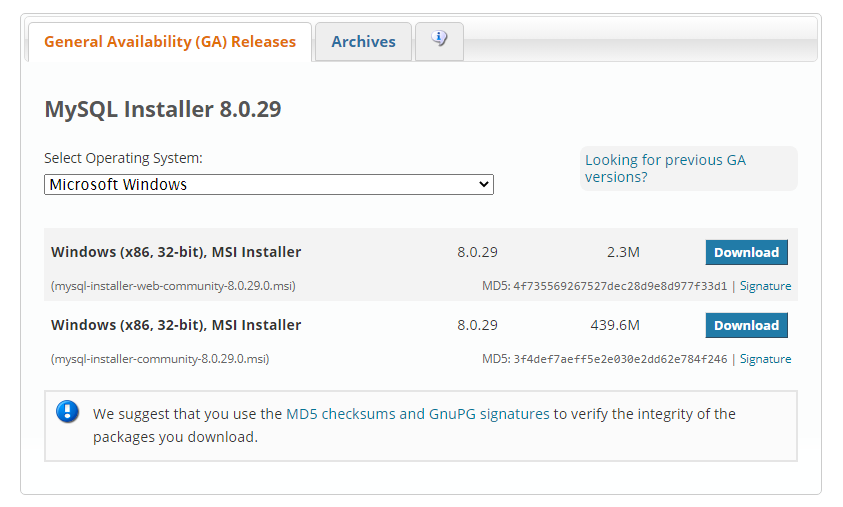The image size is (843, 507).
Task: Click the mysql-installer-web-community-8.0.29.0.msi filename
Action: tap(173, 286)
